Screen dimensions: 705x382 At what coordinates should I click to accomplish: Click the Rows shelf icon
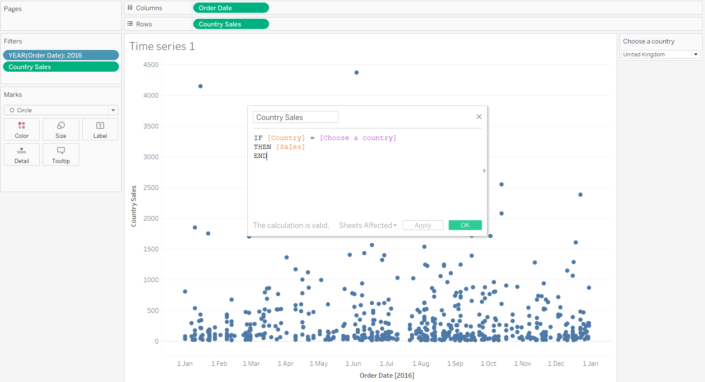[x=130, y=24]
